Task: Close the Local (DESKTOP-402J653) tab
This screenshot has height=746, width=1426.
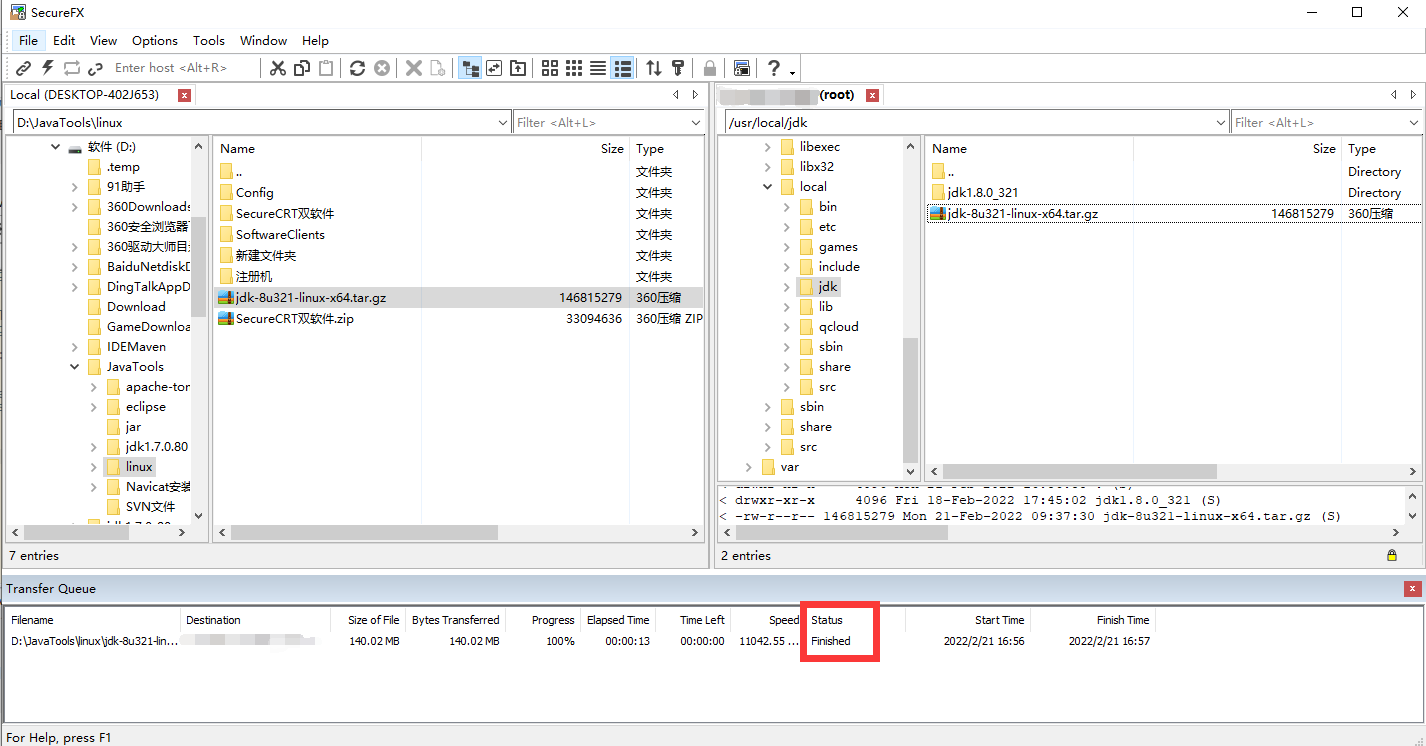Action: pyautogui.click(x=184, y=95)
